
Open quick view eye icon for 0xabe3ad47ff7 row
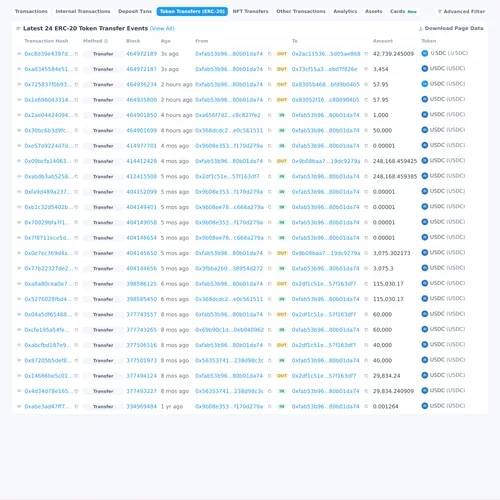(x=19, y=406)
